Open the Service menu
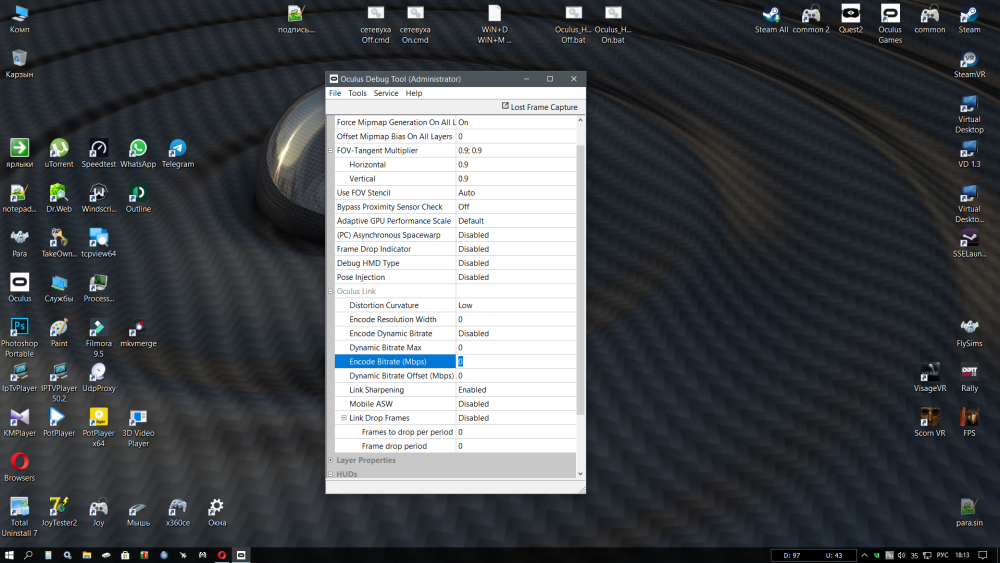The image size is (1000, 563). coord(385,93)
